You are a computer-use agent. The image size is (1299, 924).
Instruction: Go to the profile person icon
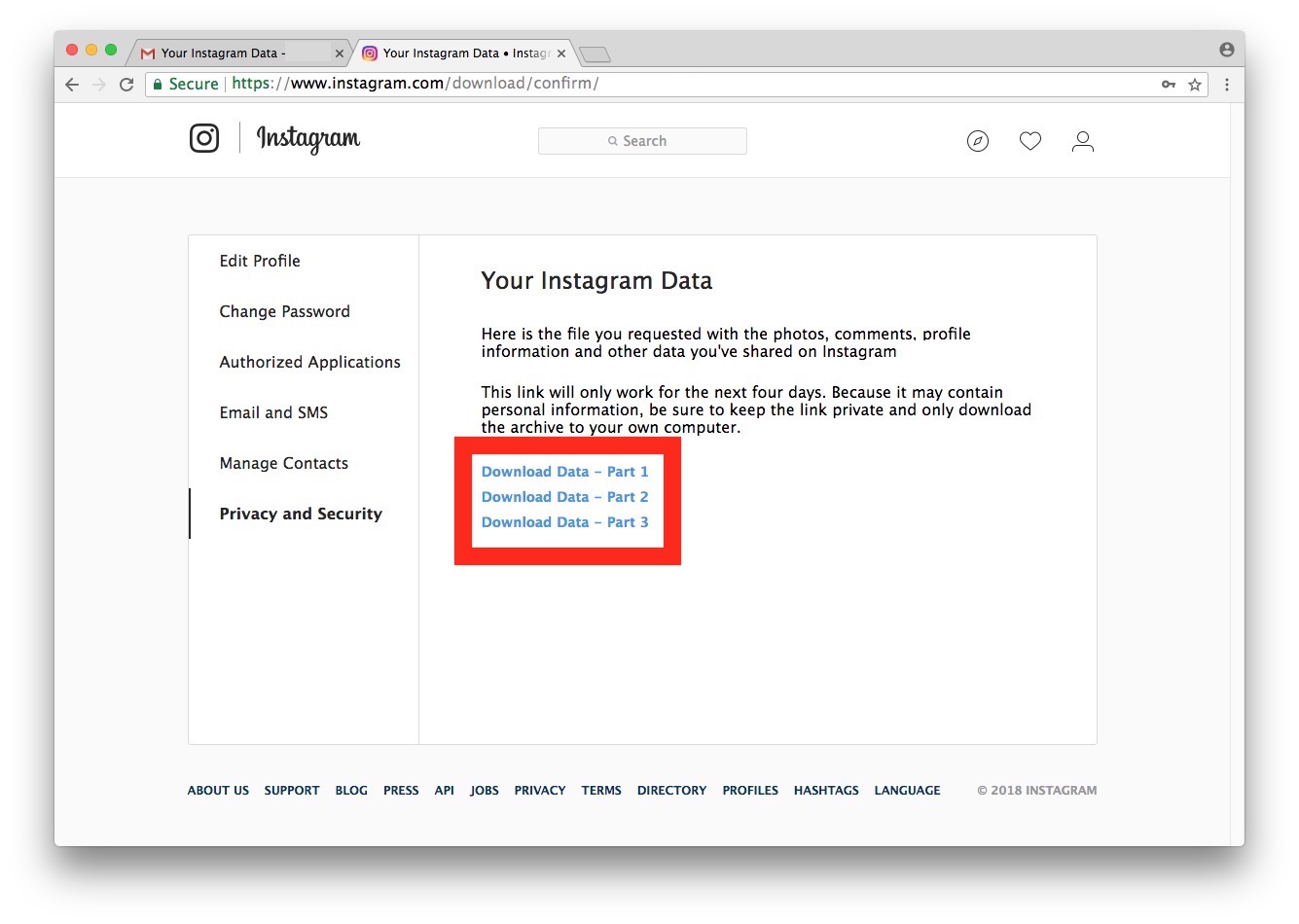tap(1083, 141)
